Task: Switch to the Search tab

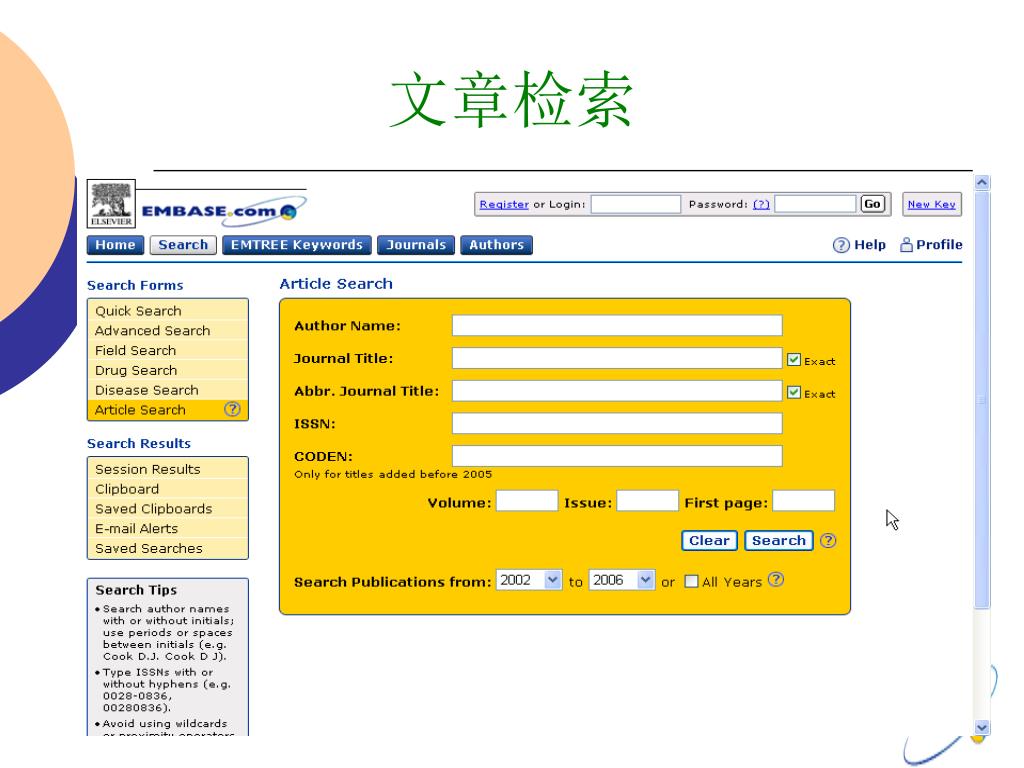Action: coord(183,245)
